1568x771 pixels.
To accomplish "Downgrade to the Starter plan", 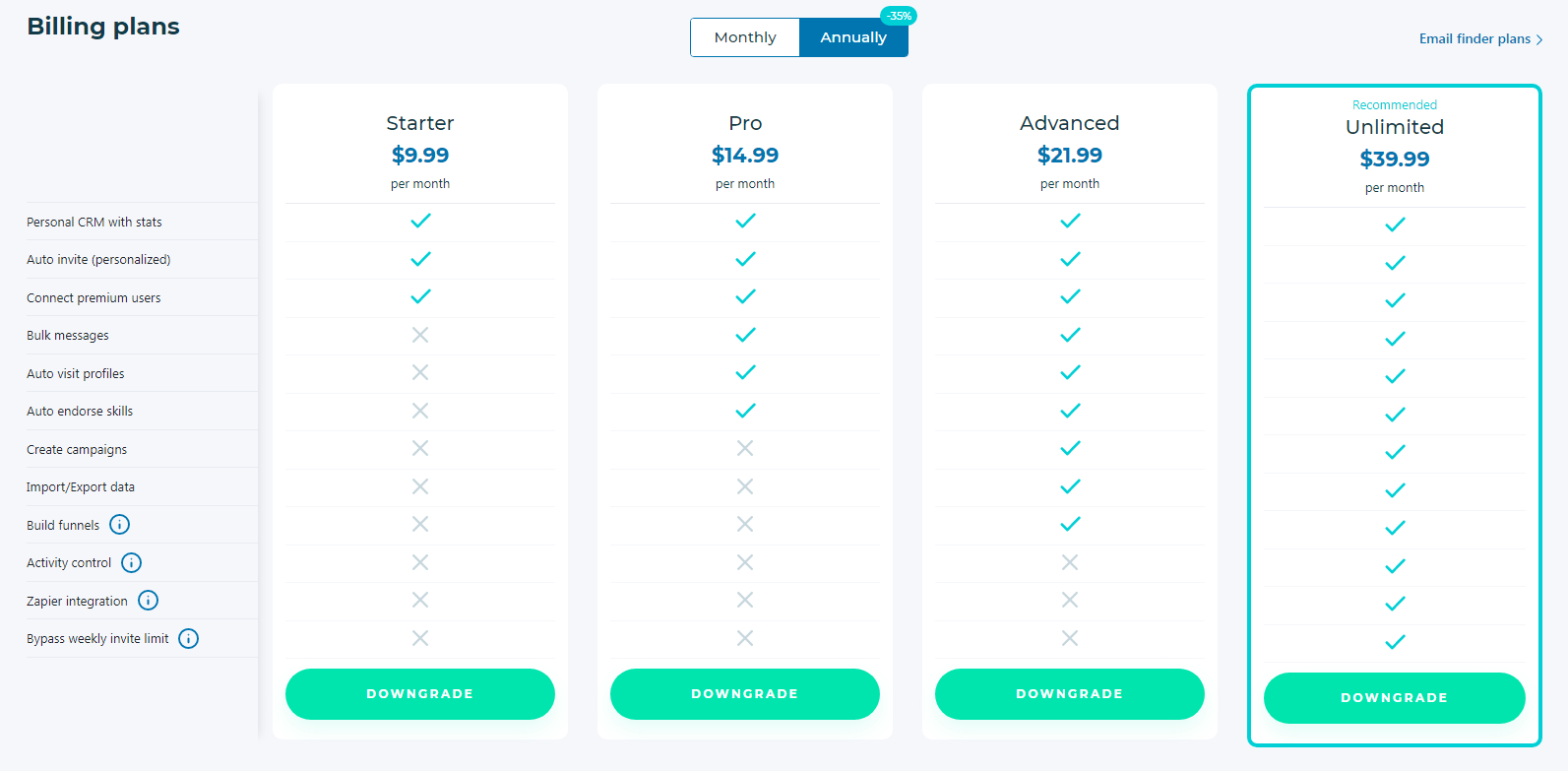I will (420, 694).
